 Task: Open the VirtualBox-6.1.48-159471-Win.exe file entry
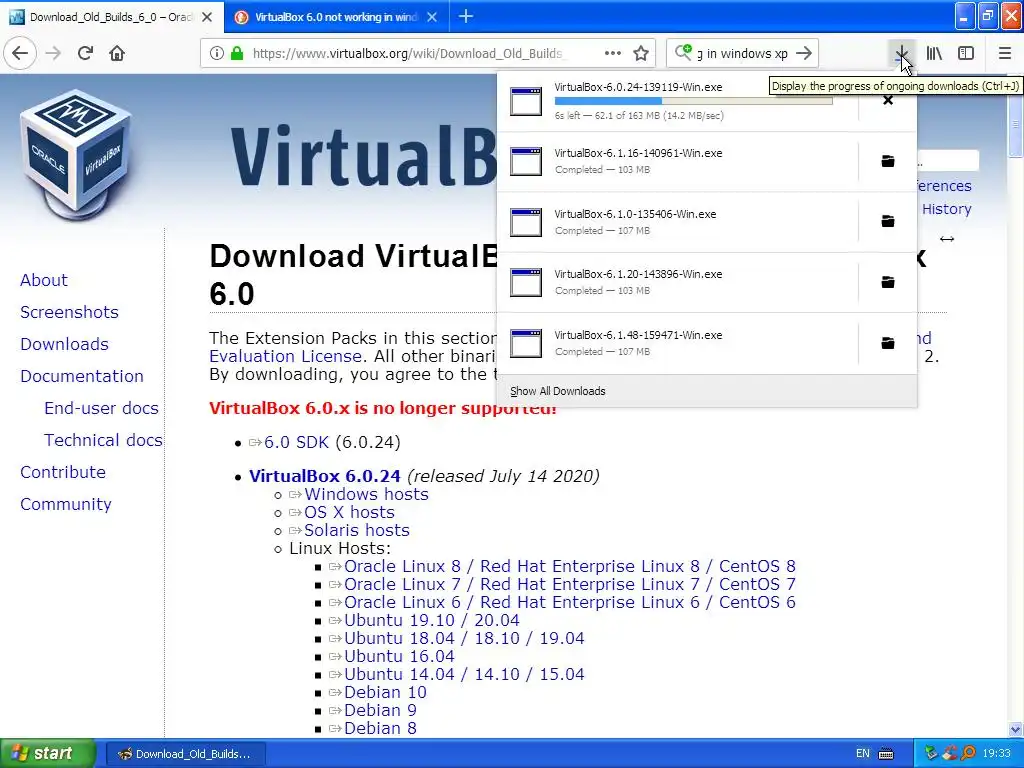(678, 343)
